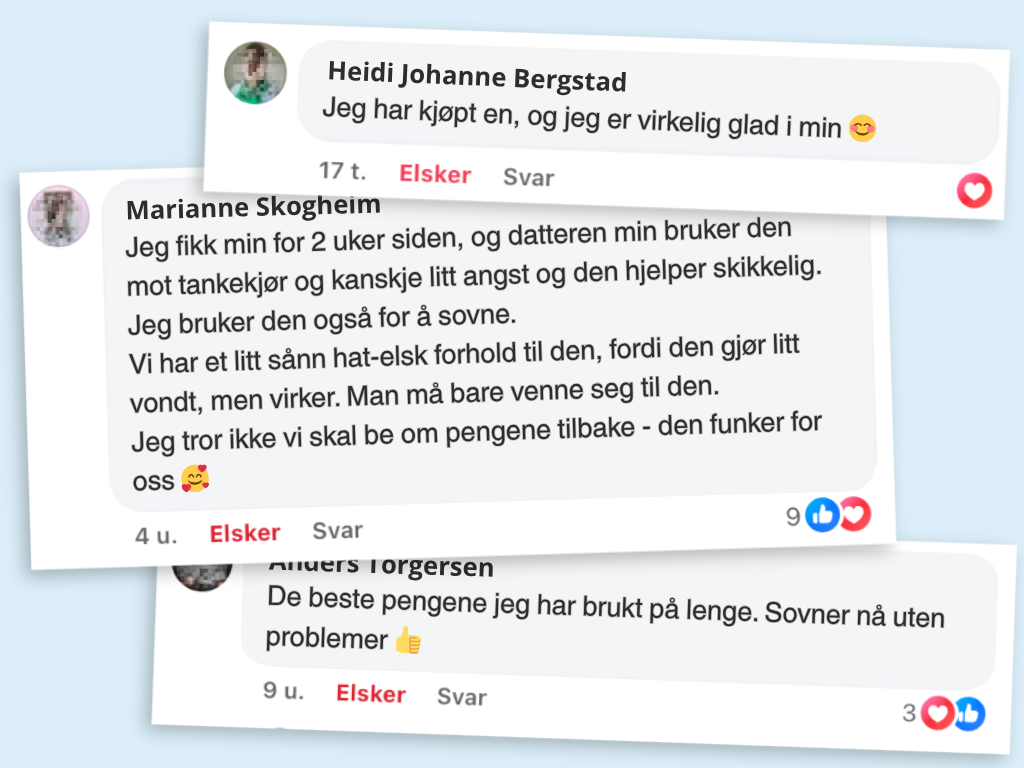Click Svar under Heidi's comment
The image size is (1024, 768).
click(528, 178)
